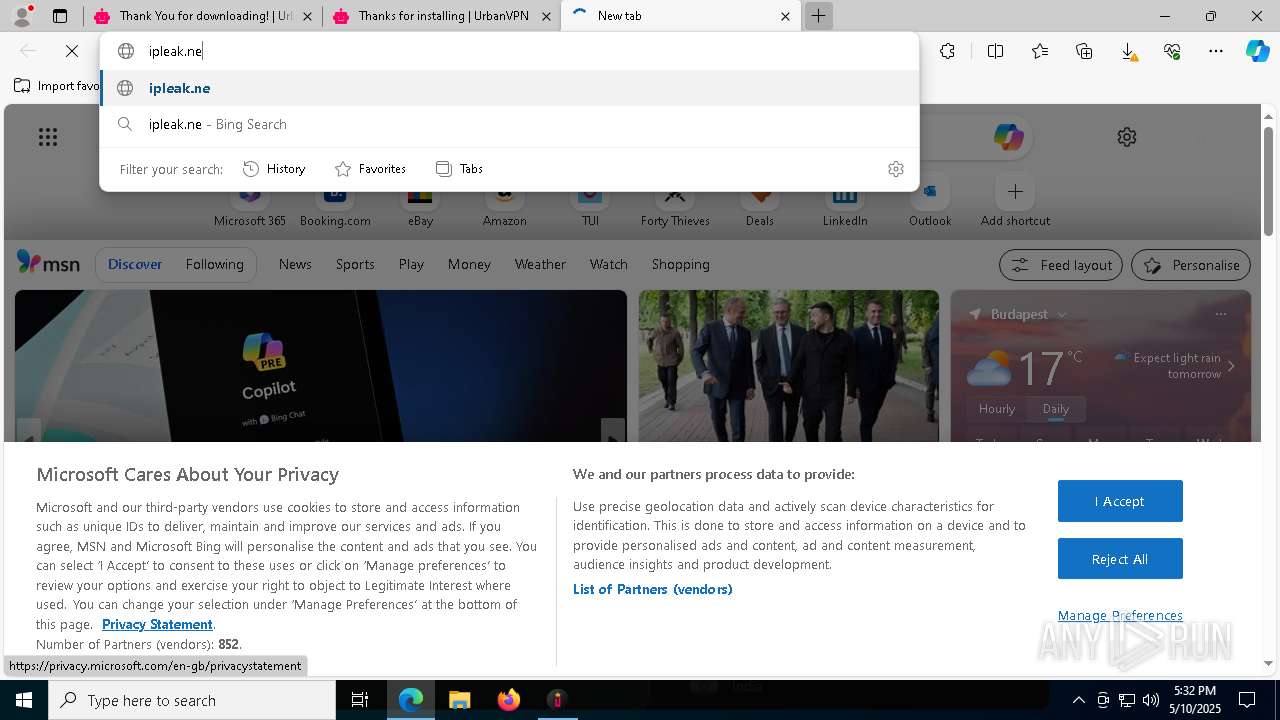Open new tab page settings gear
This screenshot has height=720, width=1280.
pos(1127,137)
